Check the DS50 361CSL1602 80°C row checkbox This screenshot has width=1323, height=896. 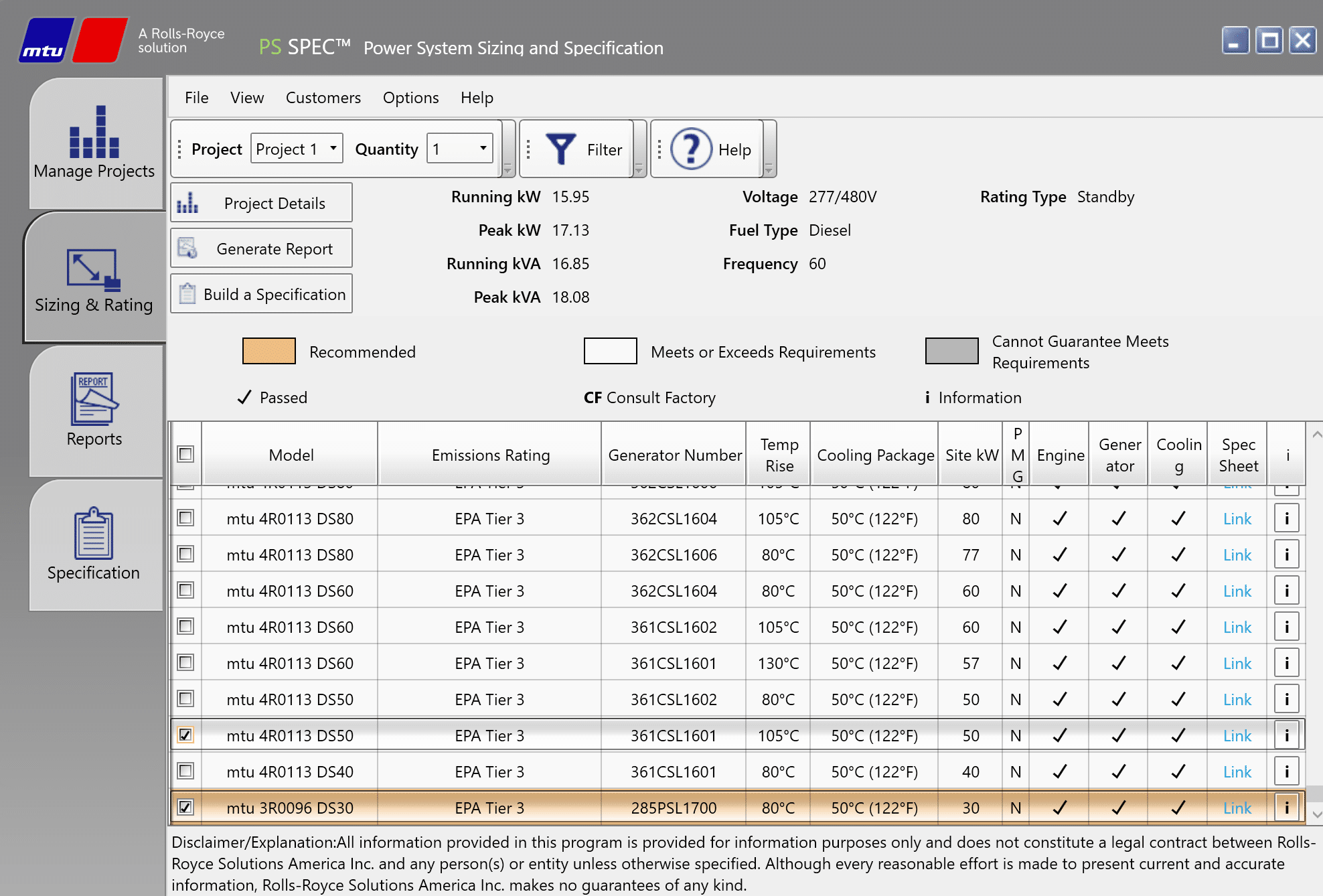point(185,698)
